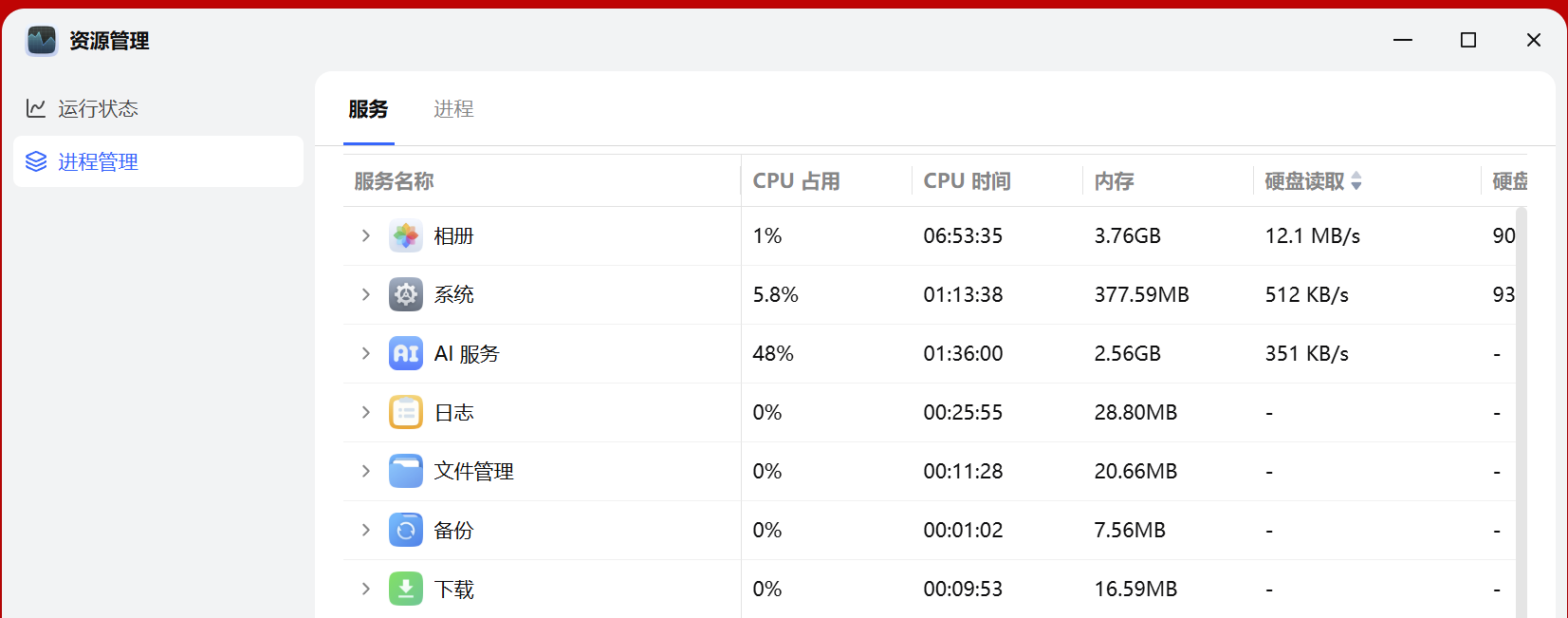Image resolution: width=1568 pixels, height=618 pixels.
Task: Click the 01:36:00 CPU time cell
Action: pos(963,353)
